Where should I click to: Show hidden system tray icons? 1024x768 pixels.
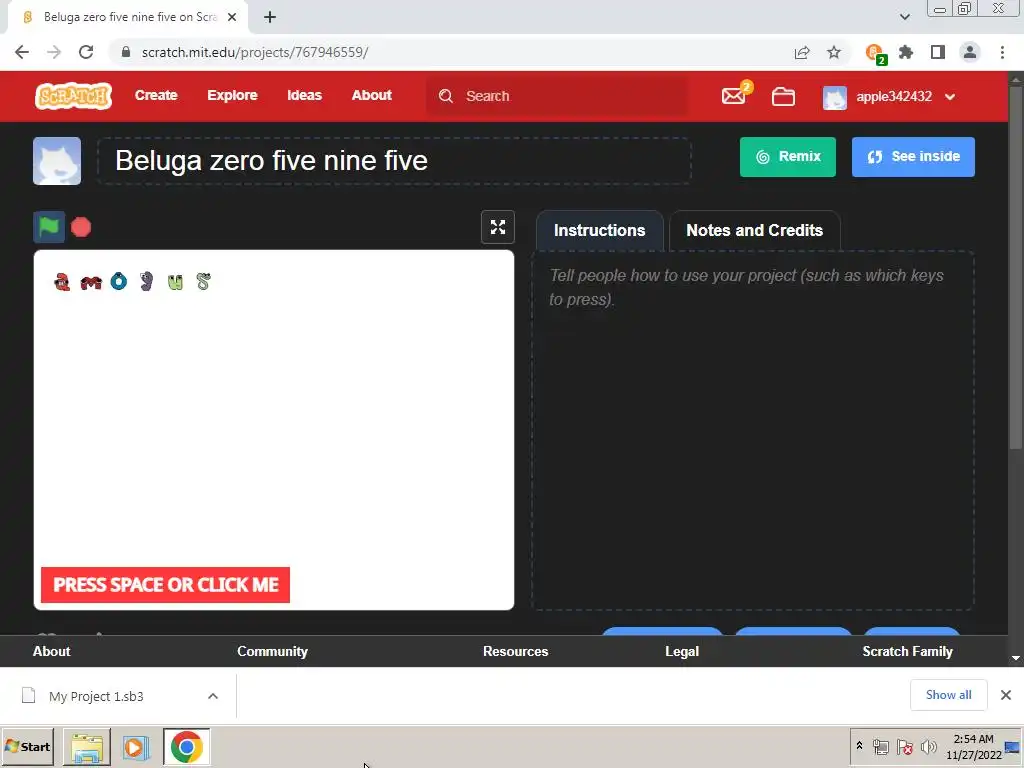coord(859,746)
